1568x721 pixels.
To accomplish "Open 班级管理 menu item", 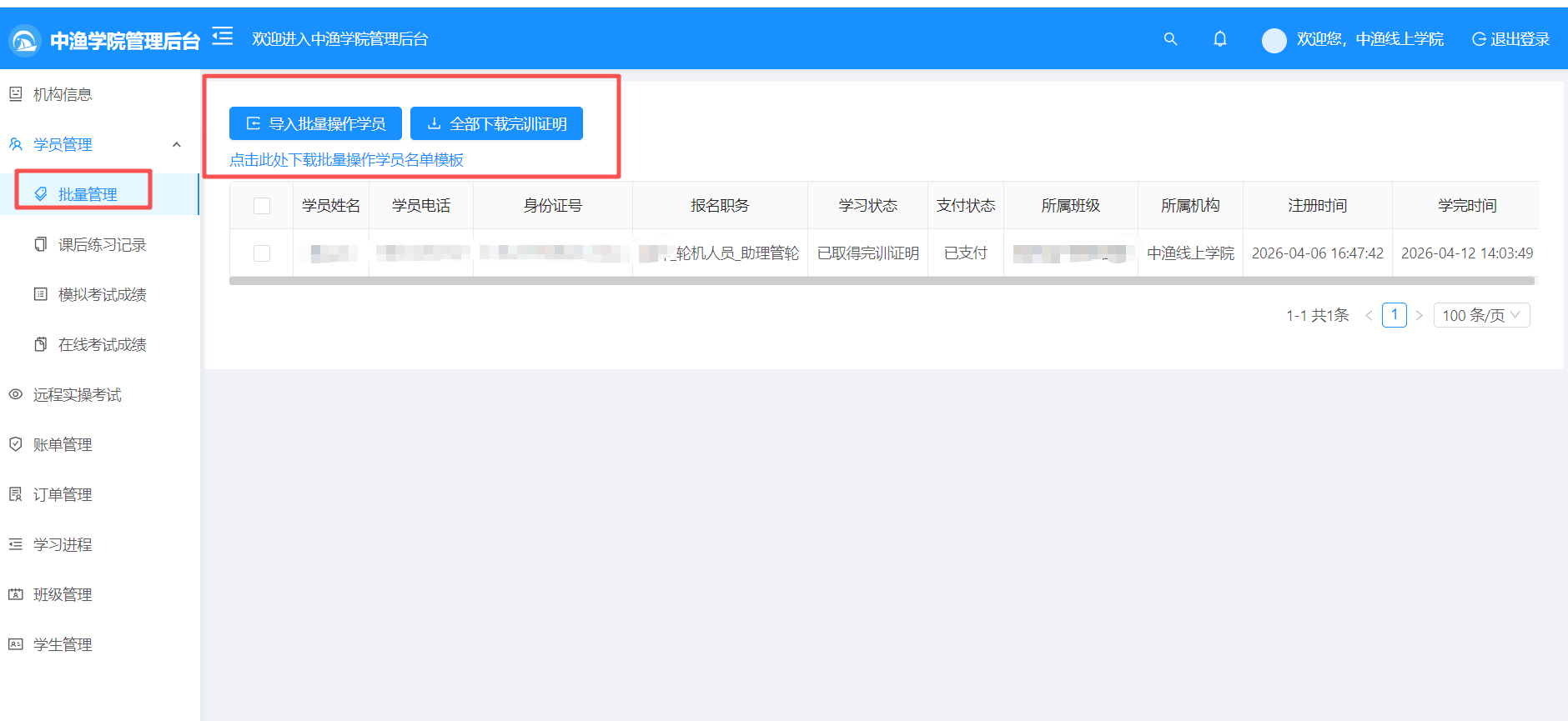I will tap(100, 594).
